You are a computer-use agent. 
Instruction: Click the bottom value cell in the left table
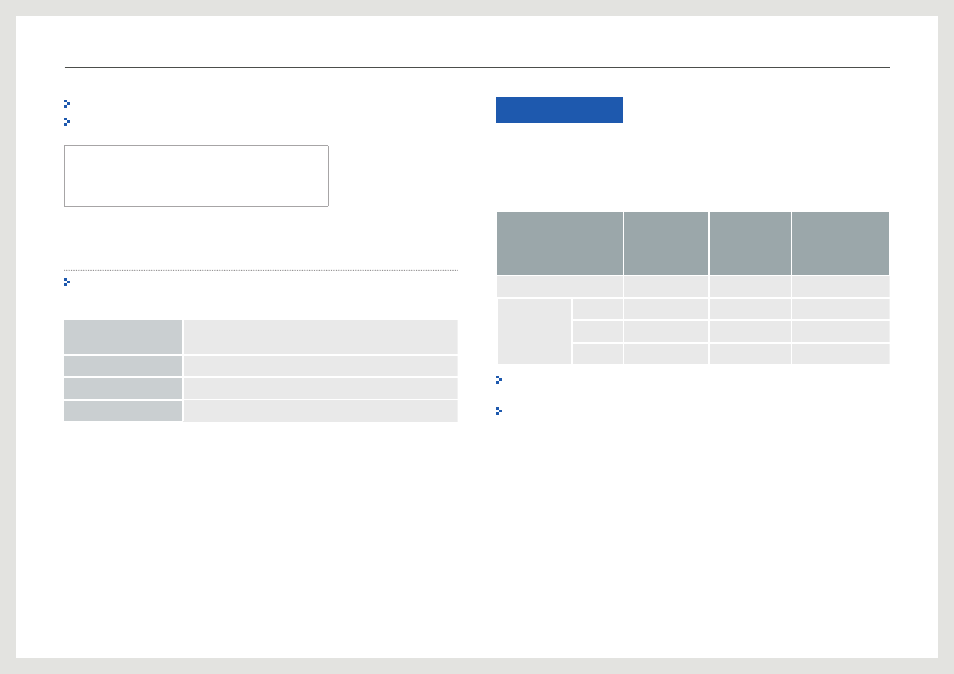pyautogui.click(x=321, y=411)
